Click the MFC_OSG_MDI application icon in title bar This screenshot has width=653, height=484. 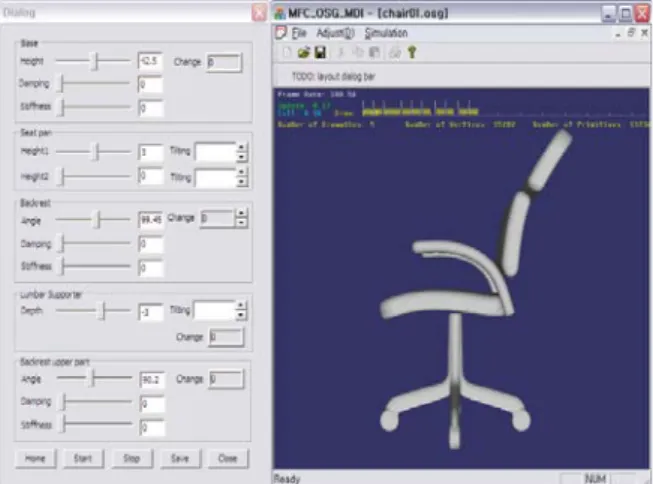point(279,13)
